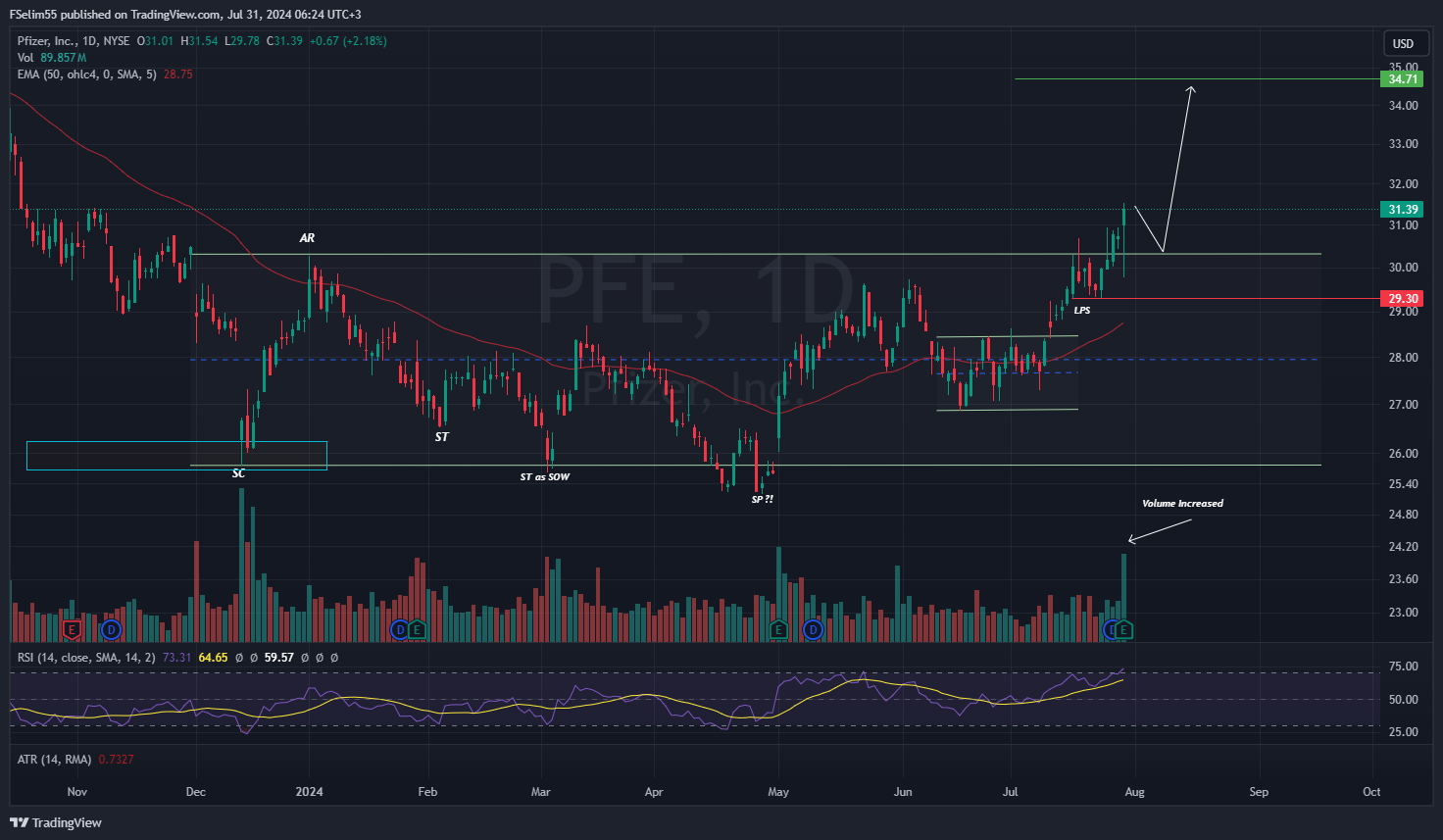Open the earnings marker at May

pyautogui.click(x=778, y=628)
